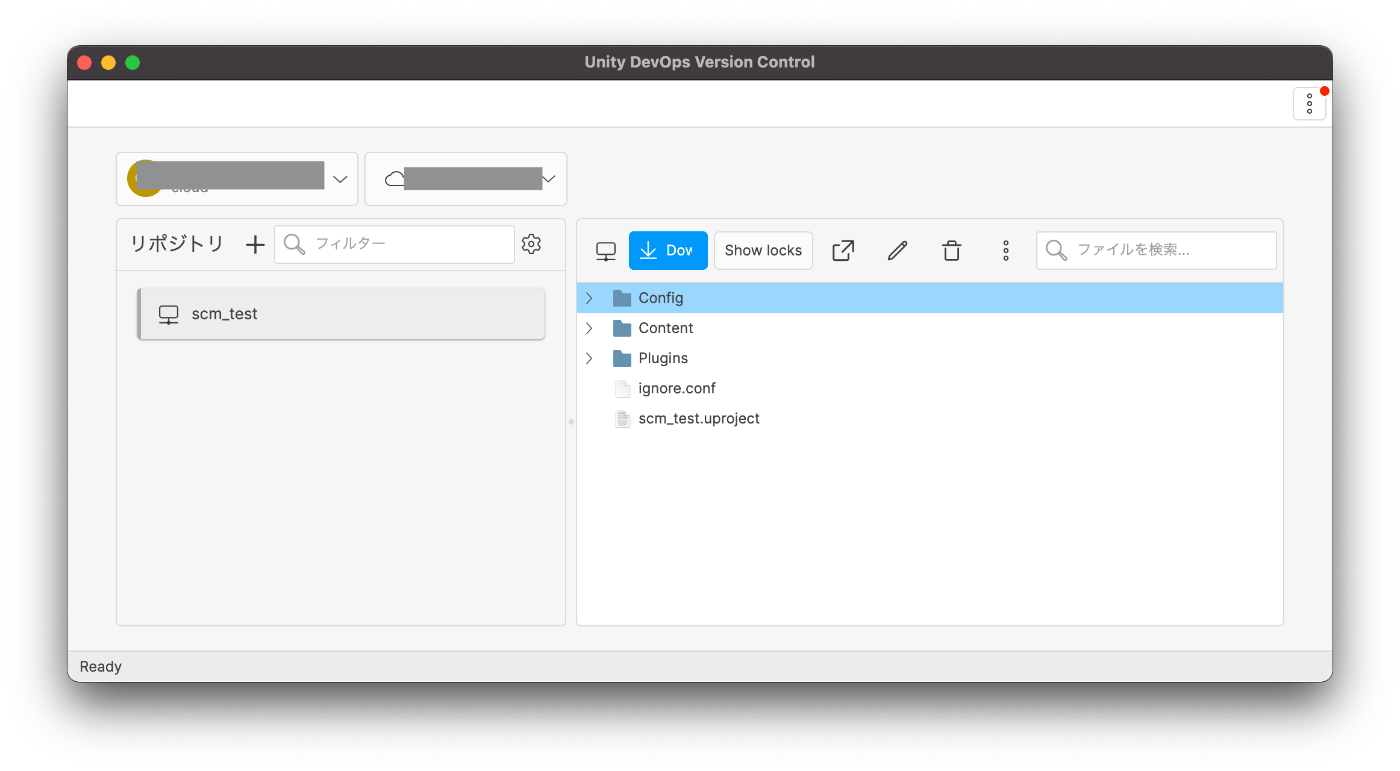Click the workspace icon beside scm_test
Screen dimensions: 1400x771
point(169,314)
